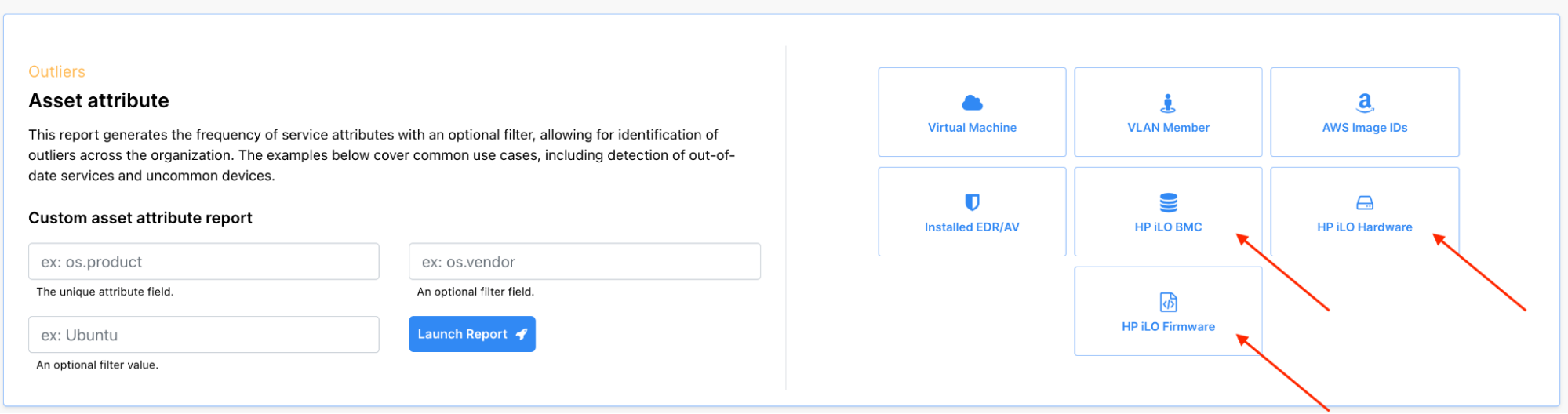Choose the HP iLO BMC text label

1168,227
